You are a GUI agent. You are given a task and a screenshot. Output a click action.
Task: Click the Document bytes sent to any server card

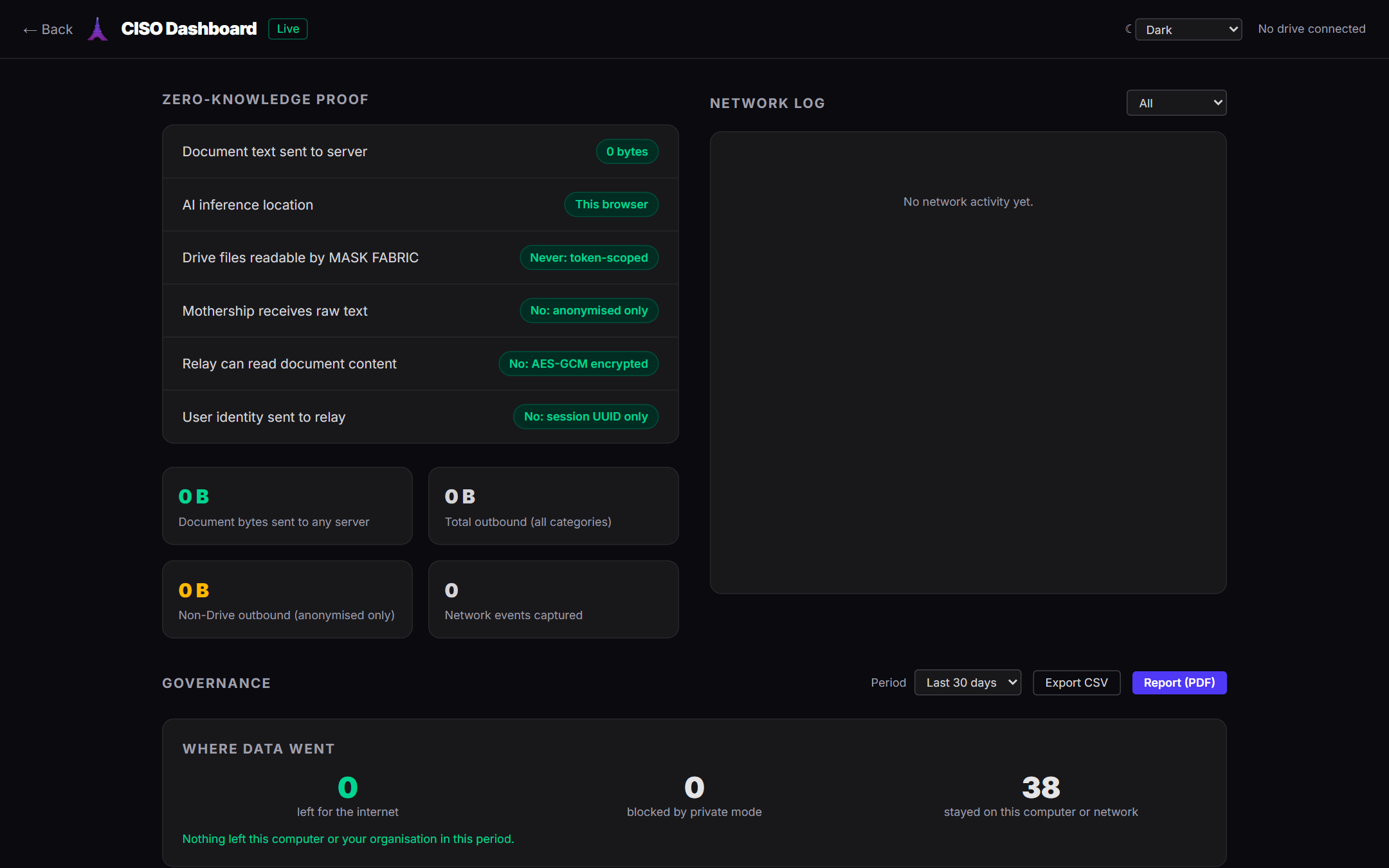[x=287, y=506]
